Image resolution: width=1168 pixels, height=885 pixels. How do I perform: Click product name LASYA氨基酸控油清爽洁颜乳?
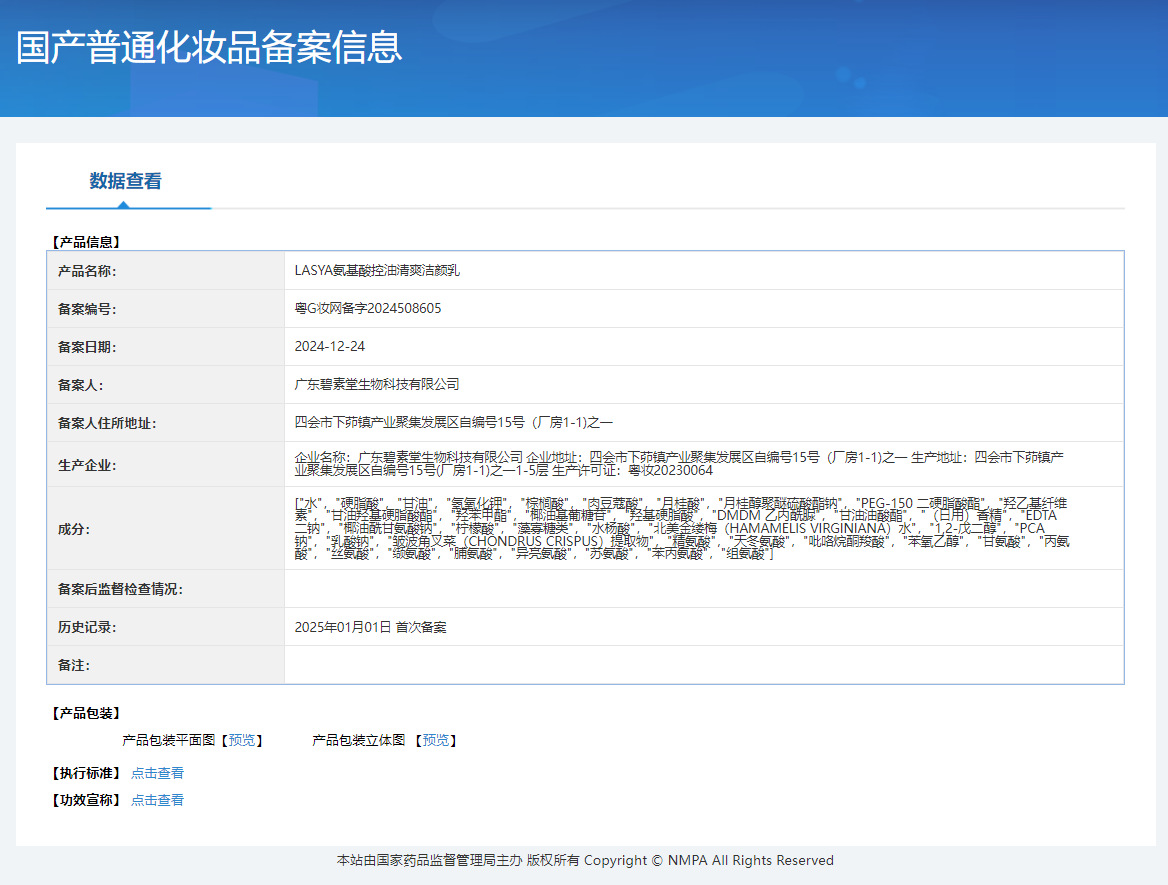tap(377, 270)
